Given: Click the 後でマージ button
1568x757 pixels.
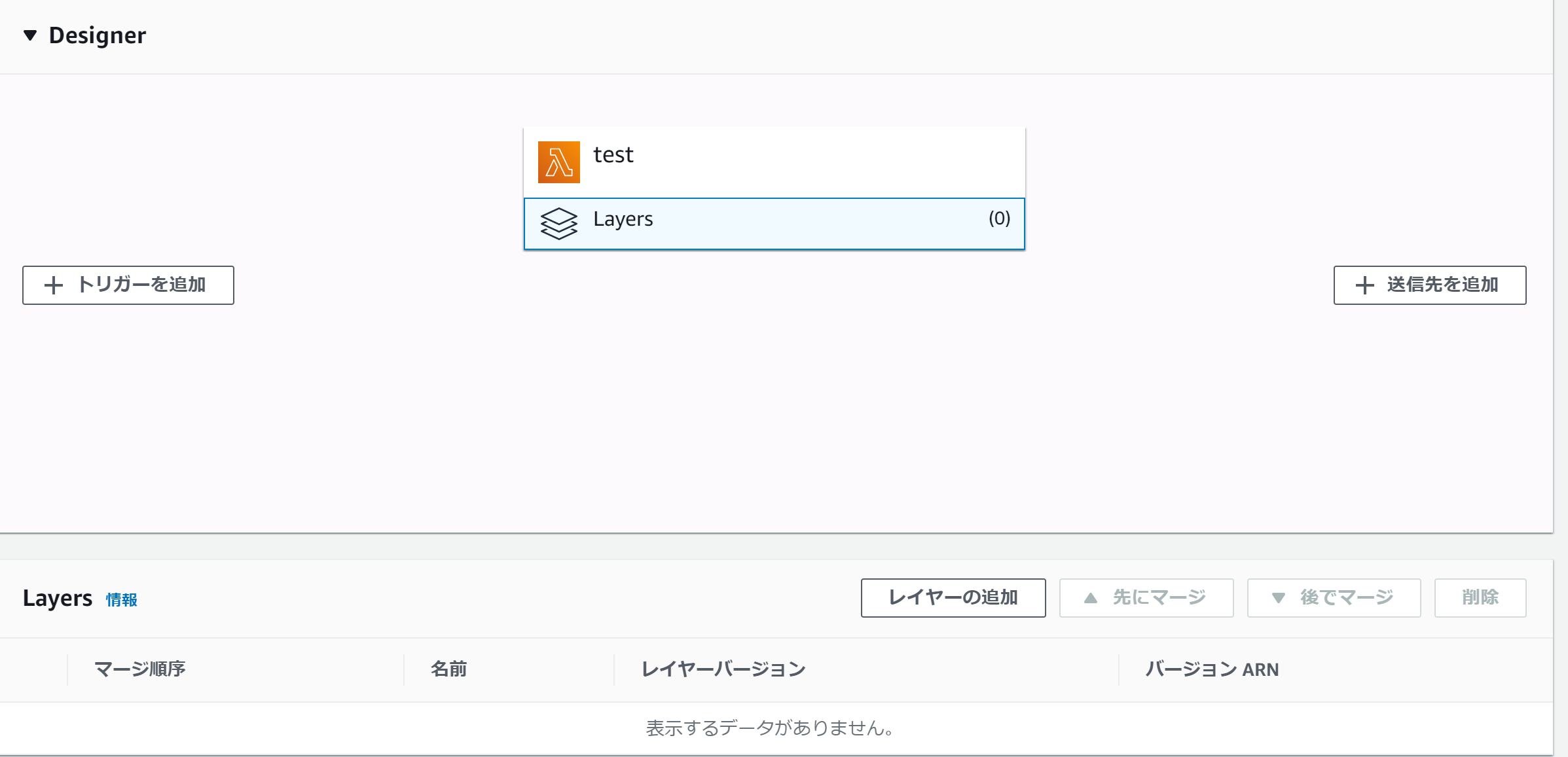Looking at the screenshot, I should pos(1334,597).
